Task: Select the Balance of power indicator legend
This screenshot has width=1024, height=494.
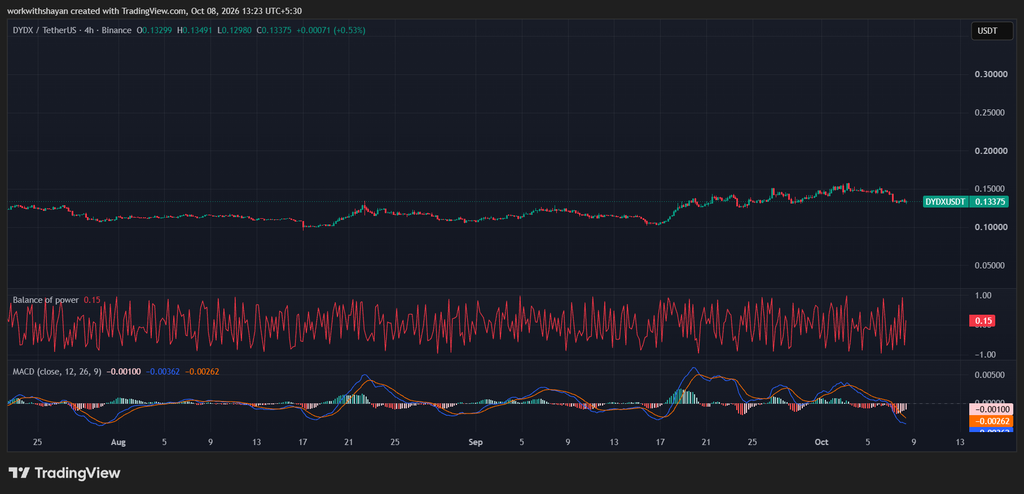Action: pos(46,300)
